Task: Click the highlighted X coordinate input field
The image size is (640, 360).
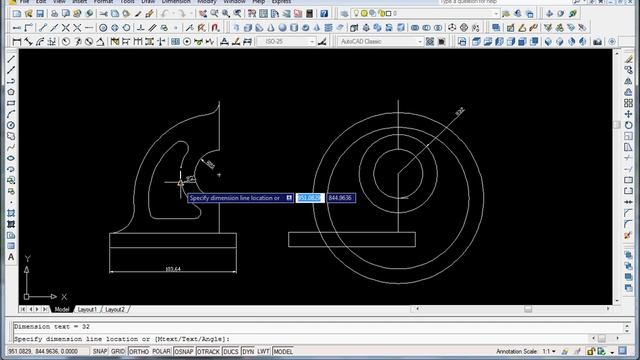Action: (x=310, y=198)
